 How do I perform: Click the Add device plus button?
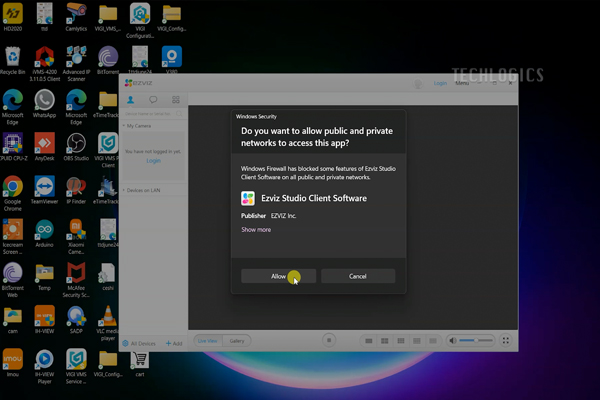[173, 343]
